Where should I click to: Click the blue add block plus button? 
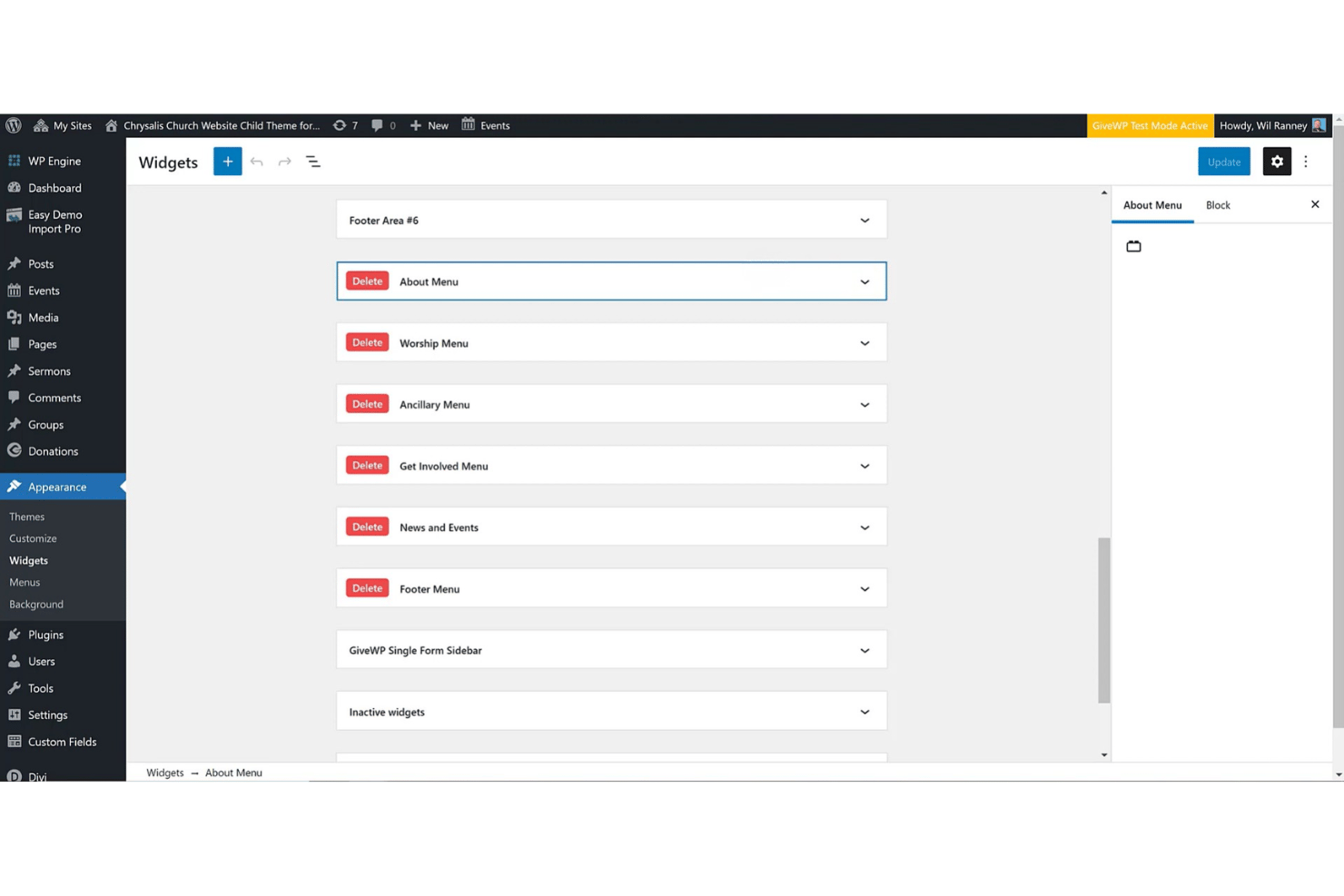pyautogui.click(x=228, y=162)
